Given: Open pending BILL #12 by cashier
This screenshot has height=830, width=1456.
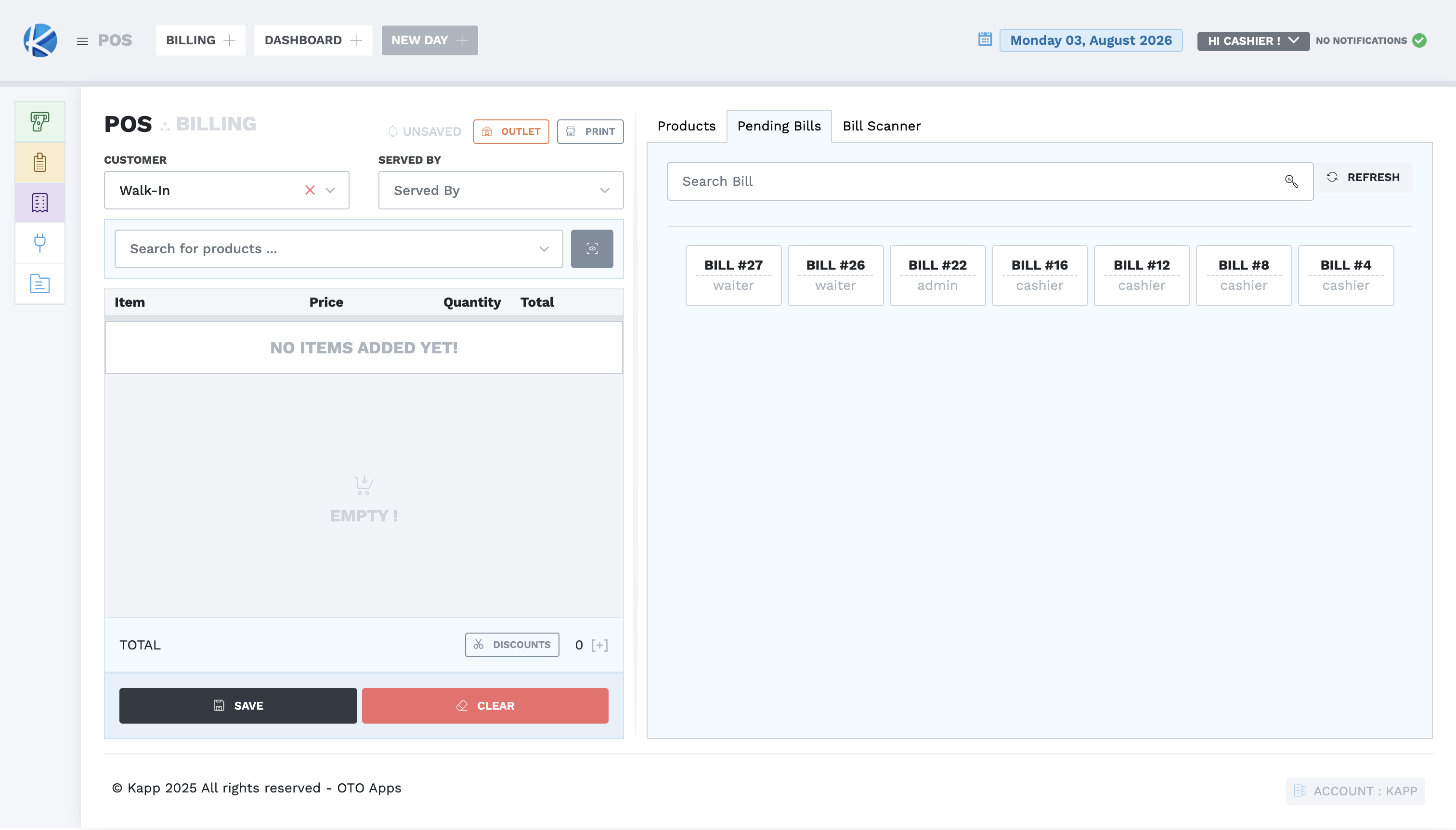Looking at the screenshot, I should [x=1141, y=275].
